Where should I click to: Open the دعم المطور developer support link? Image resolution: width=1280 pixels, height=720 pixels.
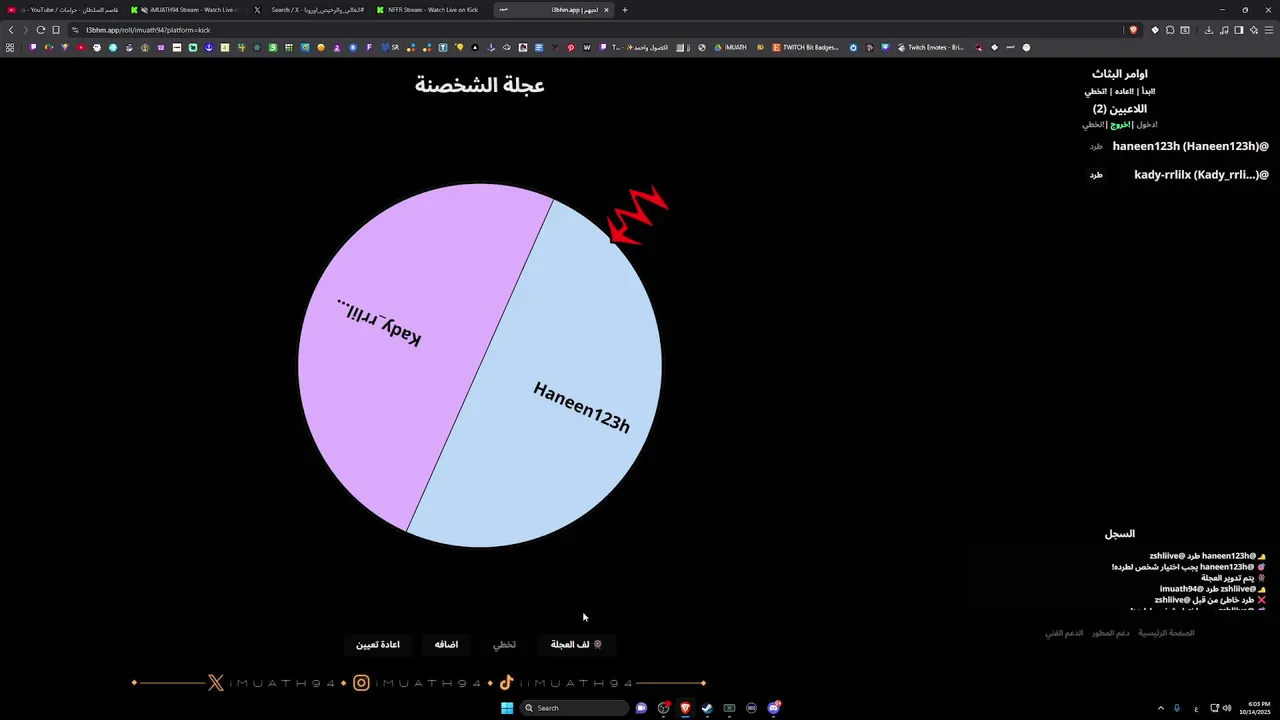tap(1110, 633)
